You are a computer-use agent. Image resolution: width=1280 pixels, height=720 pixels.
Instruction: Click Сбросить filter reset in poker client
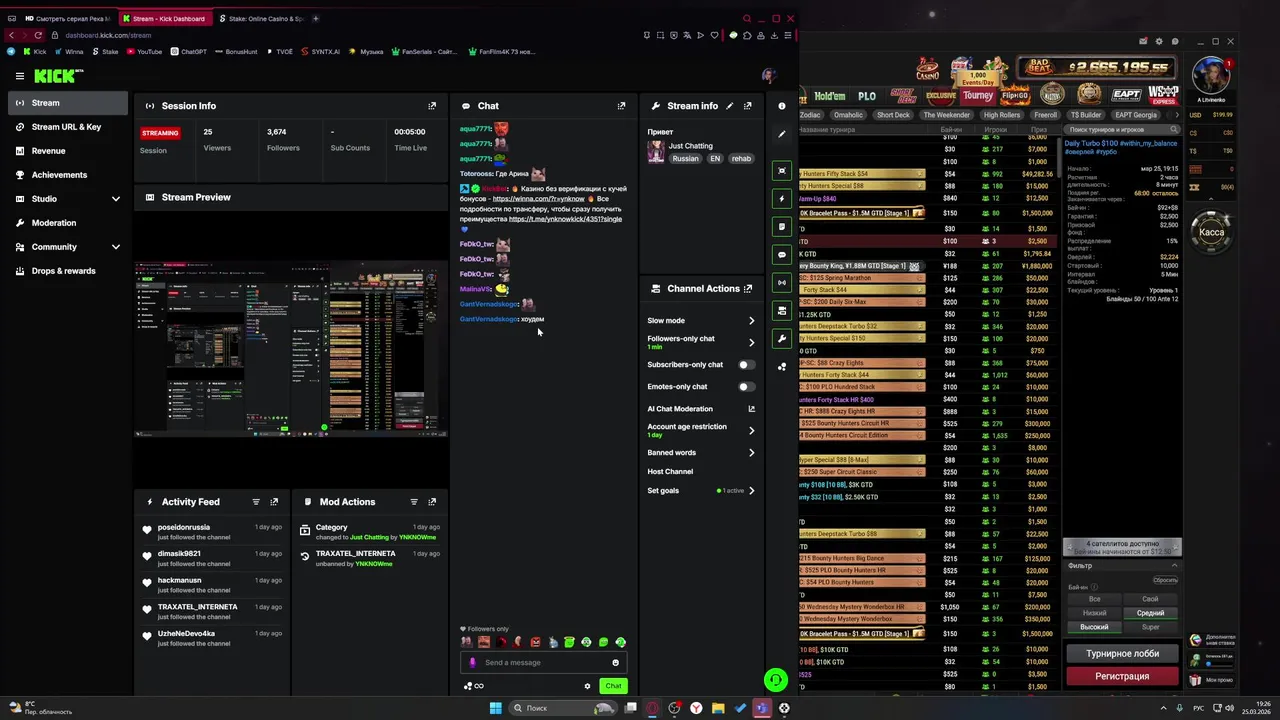pos(1165,580)
